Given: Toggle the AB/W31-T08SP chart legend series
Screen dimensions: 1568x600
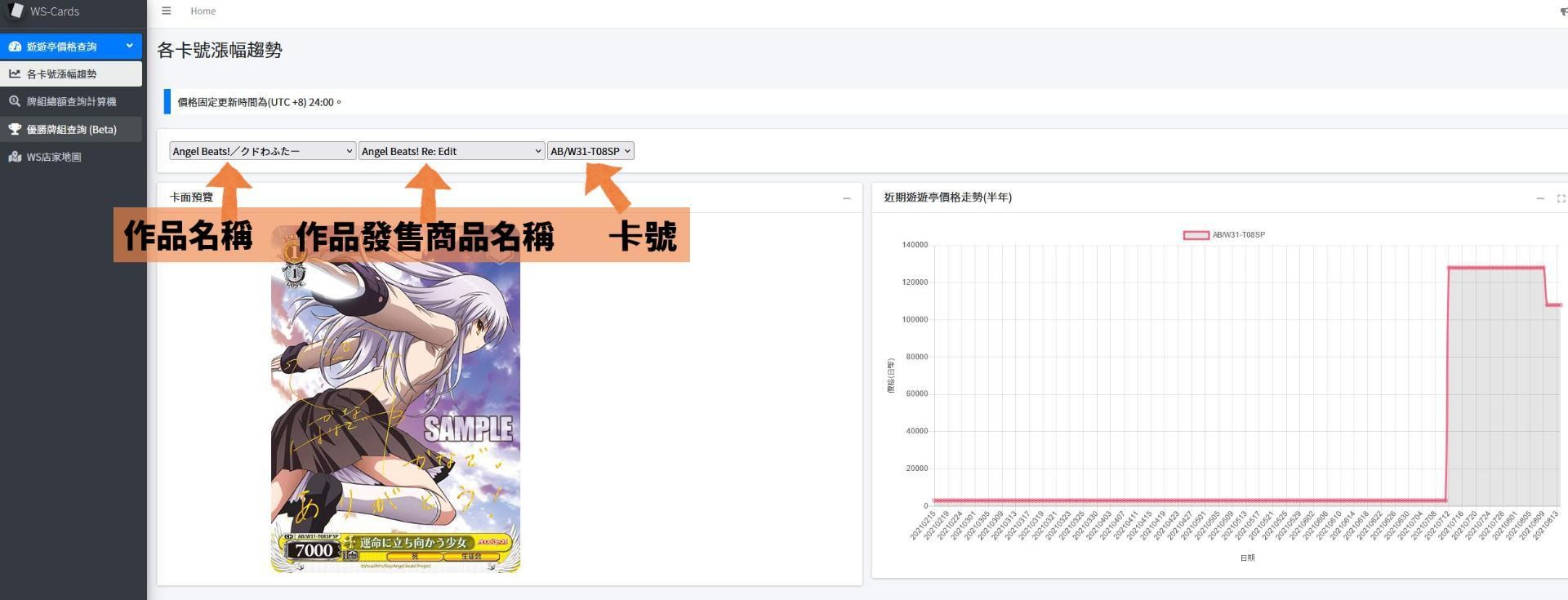Looking at the screenshot, I should coord(1196,235).
